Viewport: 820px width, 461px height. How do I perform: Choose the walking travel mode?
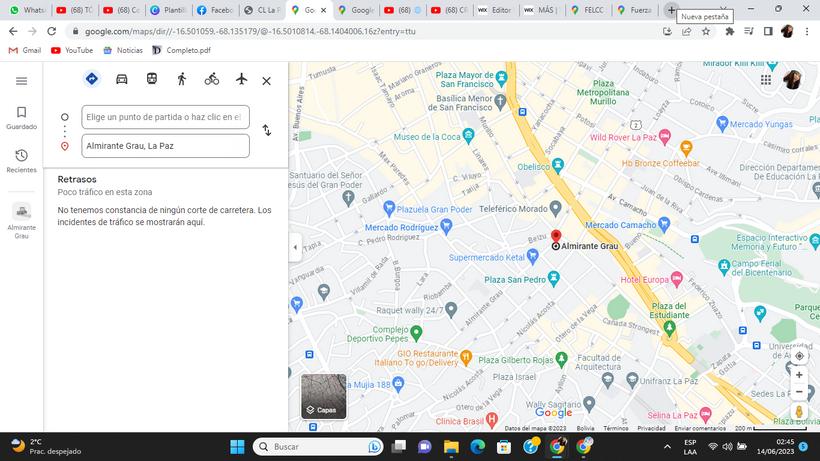point(181,79)
